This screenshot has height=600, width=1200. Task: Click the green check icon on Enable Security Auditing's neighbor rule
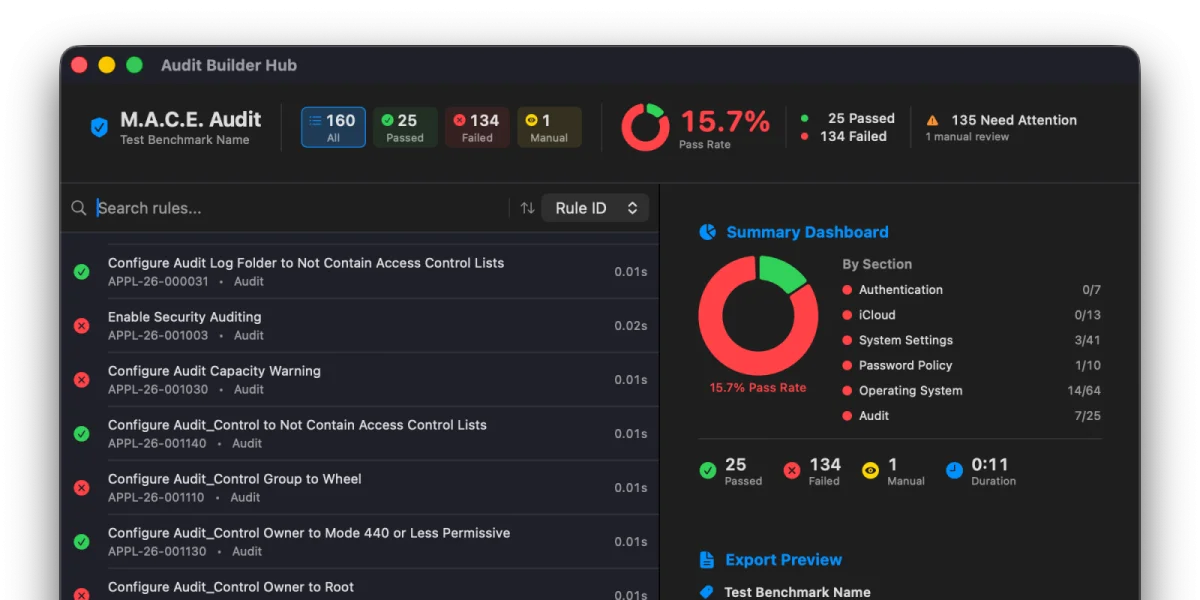[81, 271]
